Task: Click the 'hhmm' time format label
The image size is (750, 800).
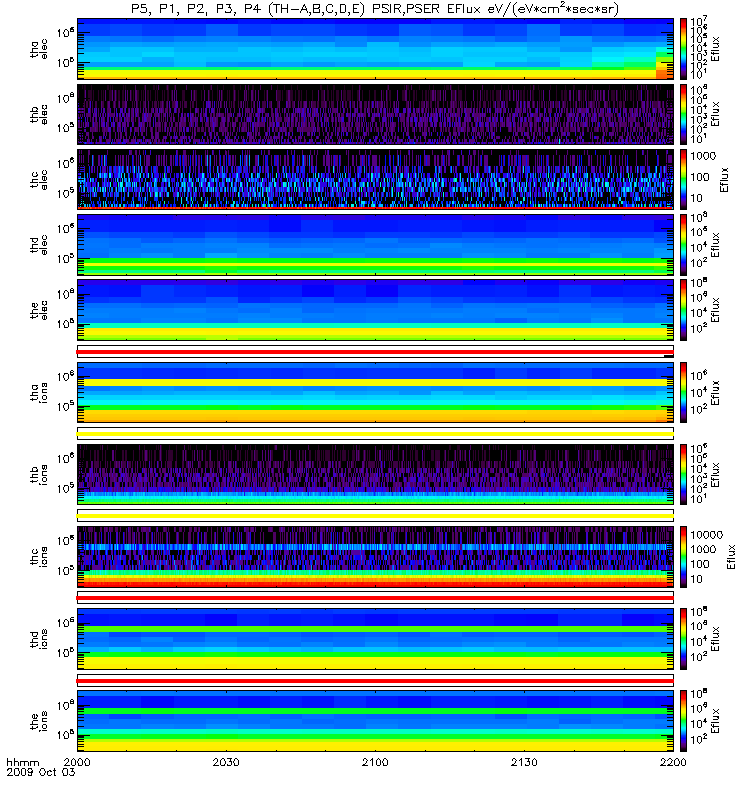Action: (x=22, y=762)
